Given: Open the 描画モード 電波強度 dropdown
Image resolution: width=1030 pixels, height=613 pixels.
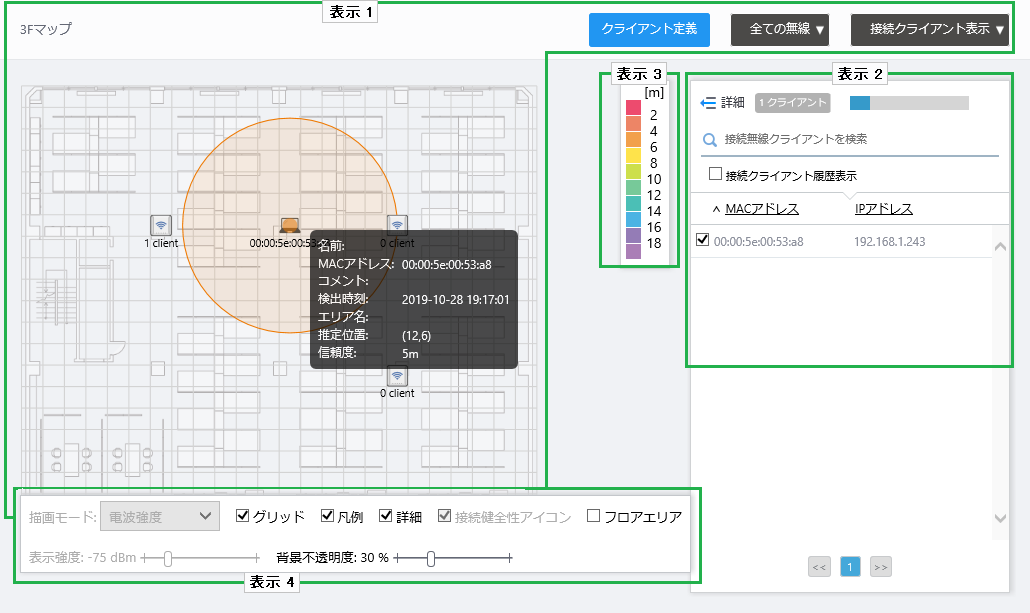Looking at the screenshot, I should click(160, 517).
